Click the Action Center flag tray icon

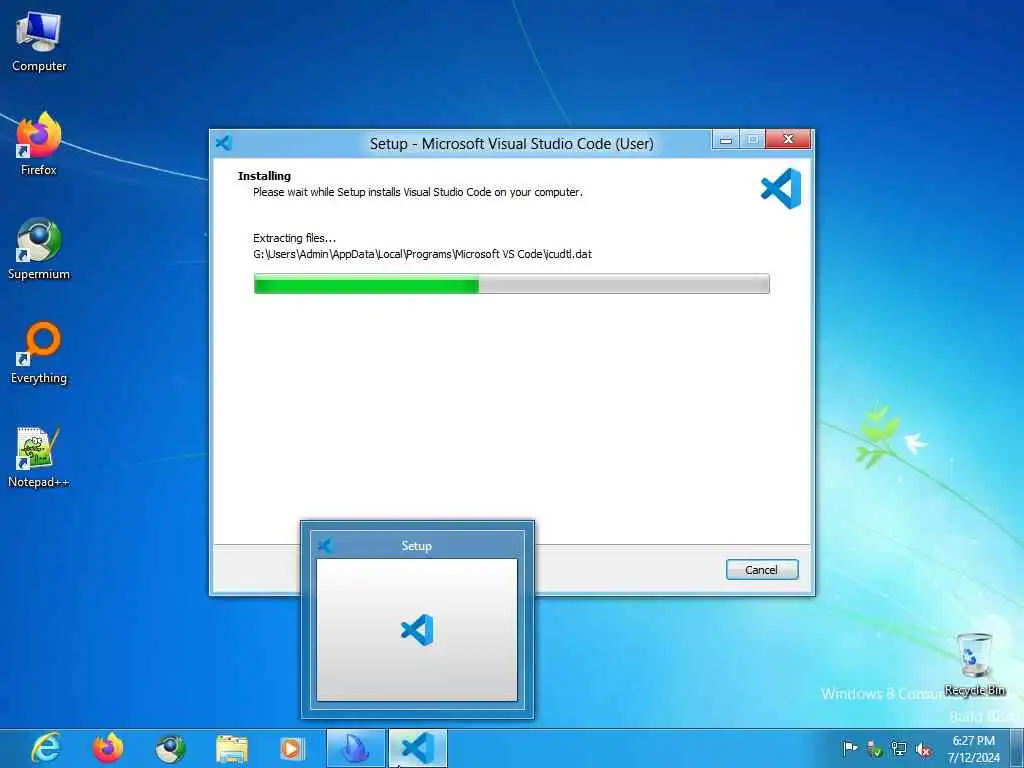tap(850, 748)
